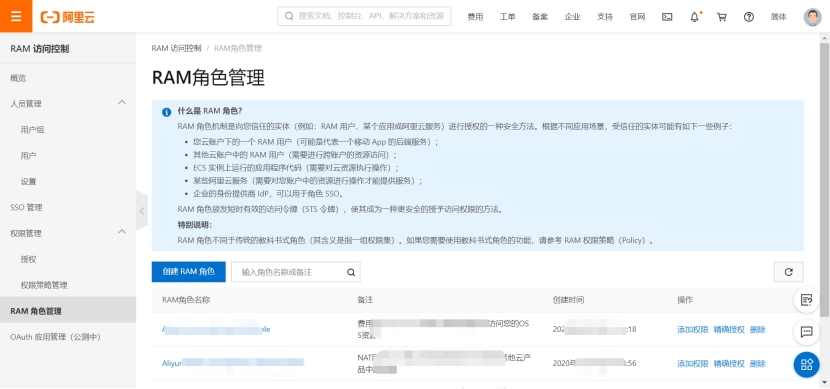Click the RAM角色管理 page heading
The width and height of the screenshot is (830, 389).
[208, 78]
